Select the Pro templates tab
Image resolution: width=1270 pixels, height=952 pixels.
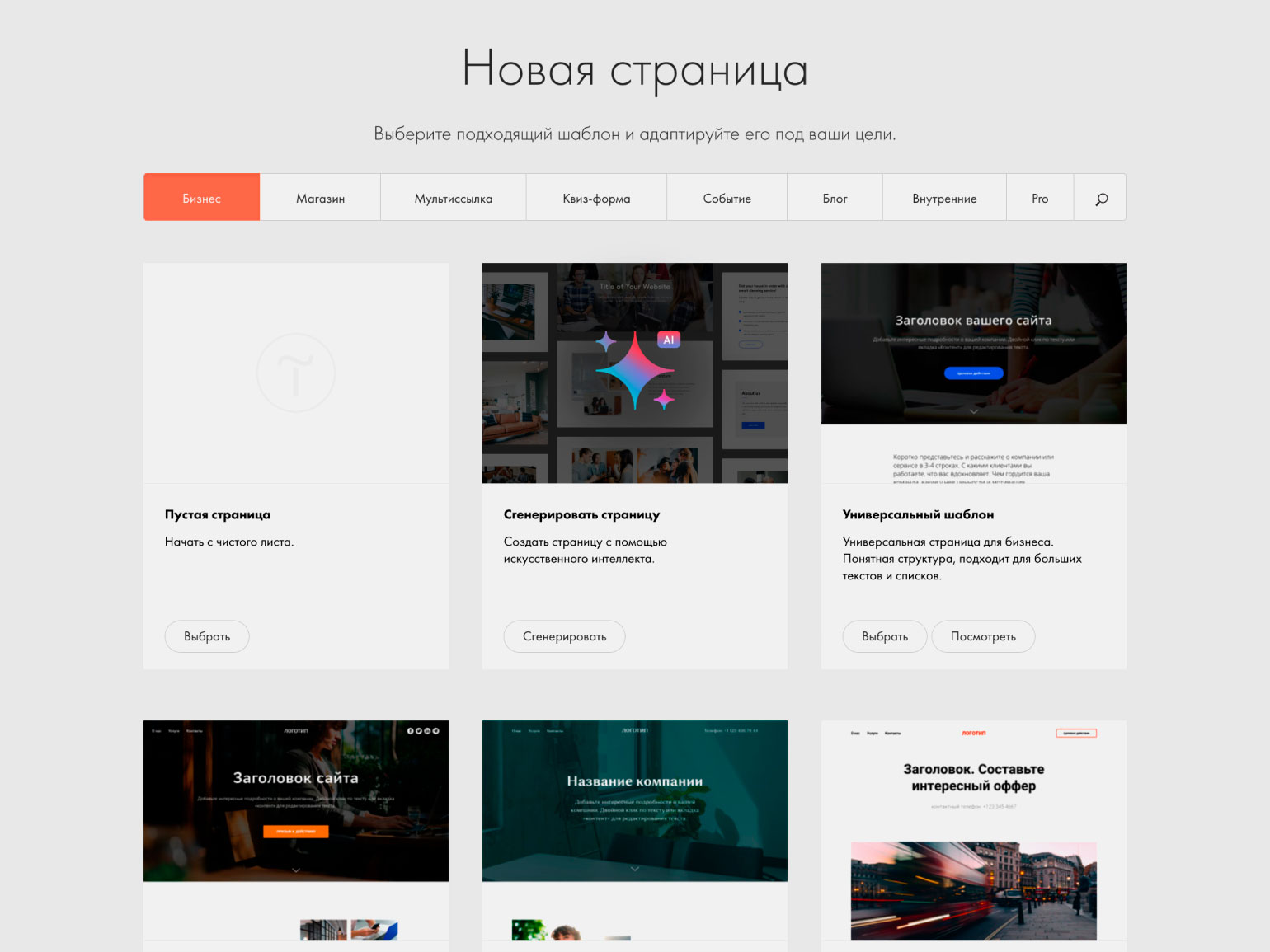tap(1040, 199)
